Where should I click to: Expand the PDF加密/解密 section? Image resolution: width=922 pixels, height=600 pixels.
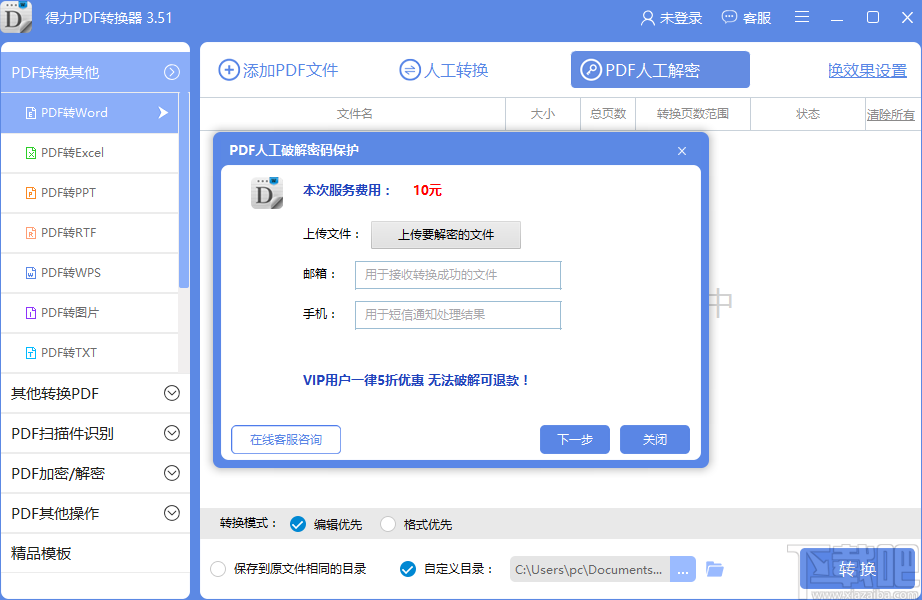(x=95, y=473)
